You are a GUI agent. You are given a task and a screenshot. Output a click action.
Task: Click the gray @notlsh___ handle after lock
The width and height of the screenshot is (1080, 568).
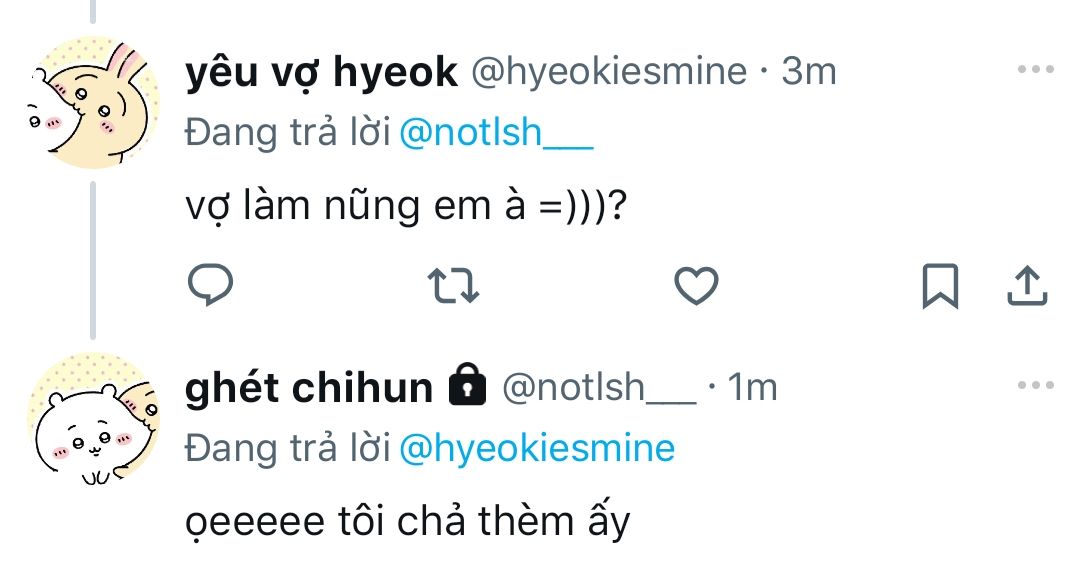(x=597, y=388)
